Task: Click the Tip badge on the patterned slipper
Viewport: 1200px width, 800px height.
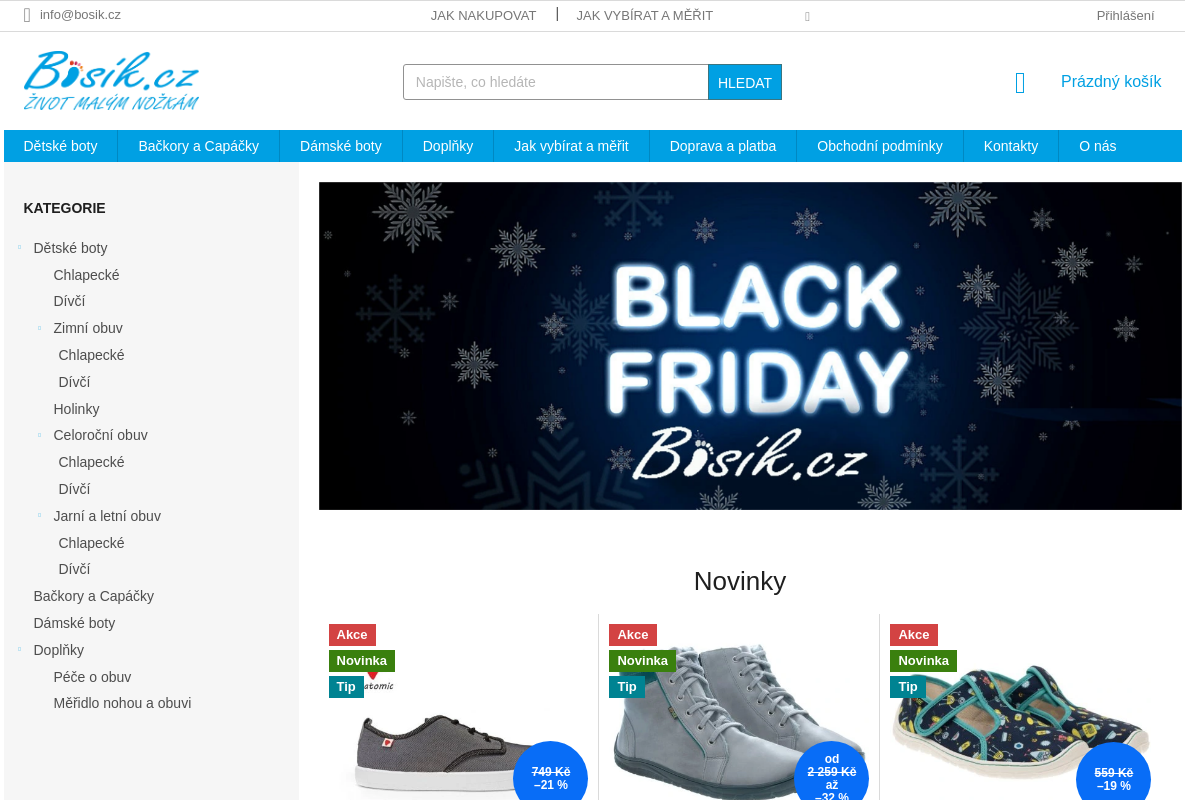Action: [908, 687]
